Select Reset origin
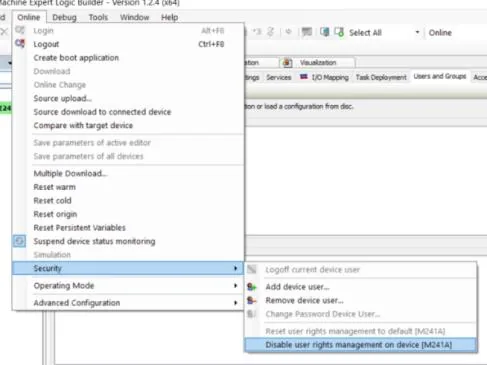487x365 pixels. point(128,214)
